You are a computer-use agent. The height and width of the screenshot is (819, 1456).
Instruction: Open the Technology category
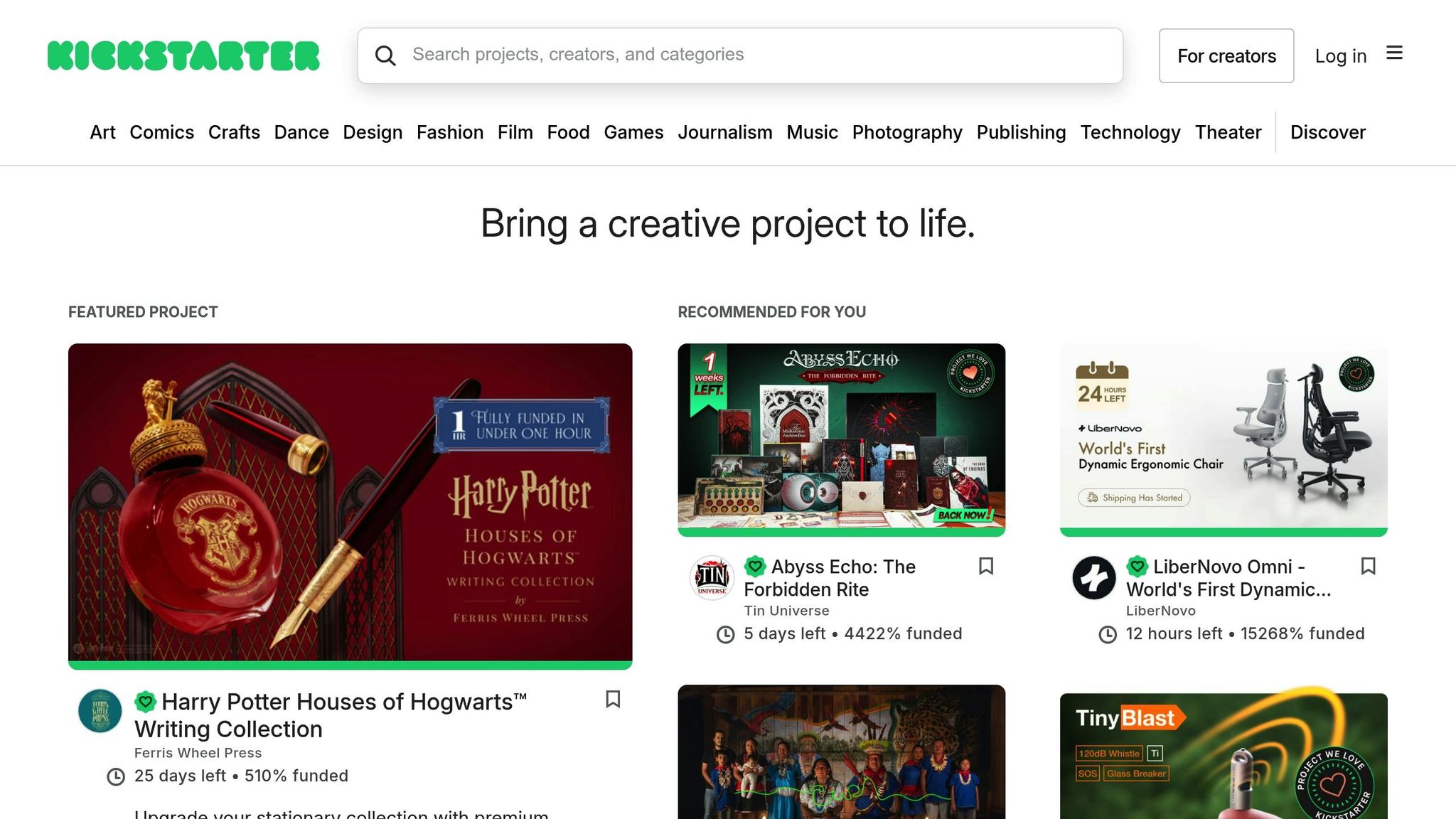1130,132
